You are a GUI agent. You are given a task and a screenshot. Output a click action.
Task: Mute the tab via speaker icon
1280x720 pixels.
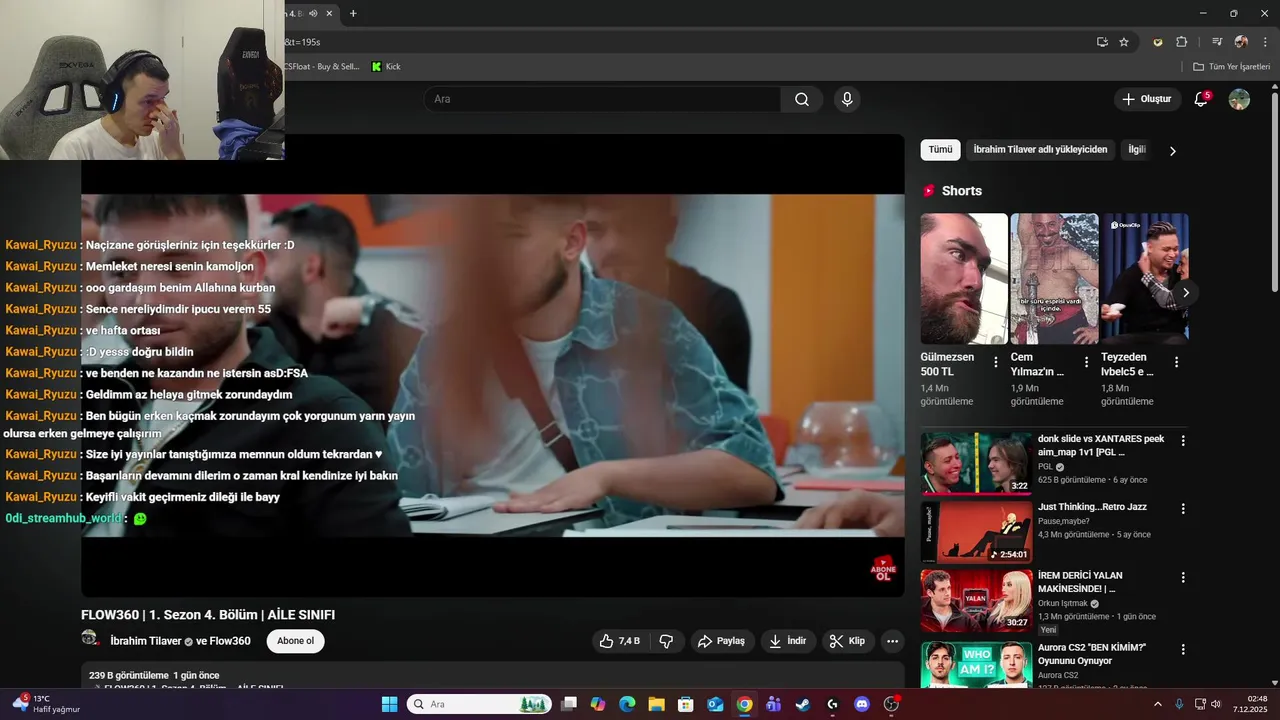point(313,13)
